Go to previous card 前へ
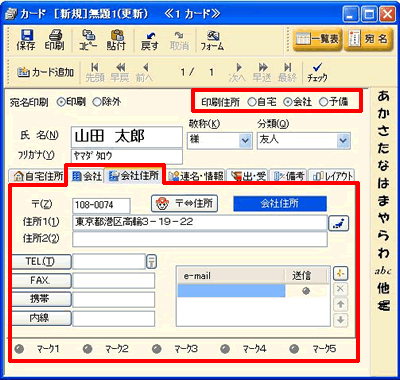The width and height of the screenshot is (400, 380). [144, 72]
